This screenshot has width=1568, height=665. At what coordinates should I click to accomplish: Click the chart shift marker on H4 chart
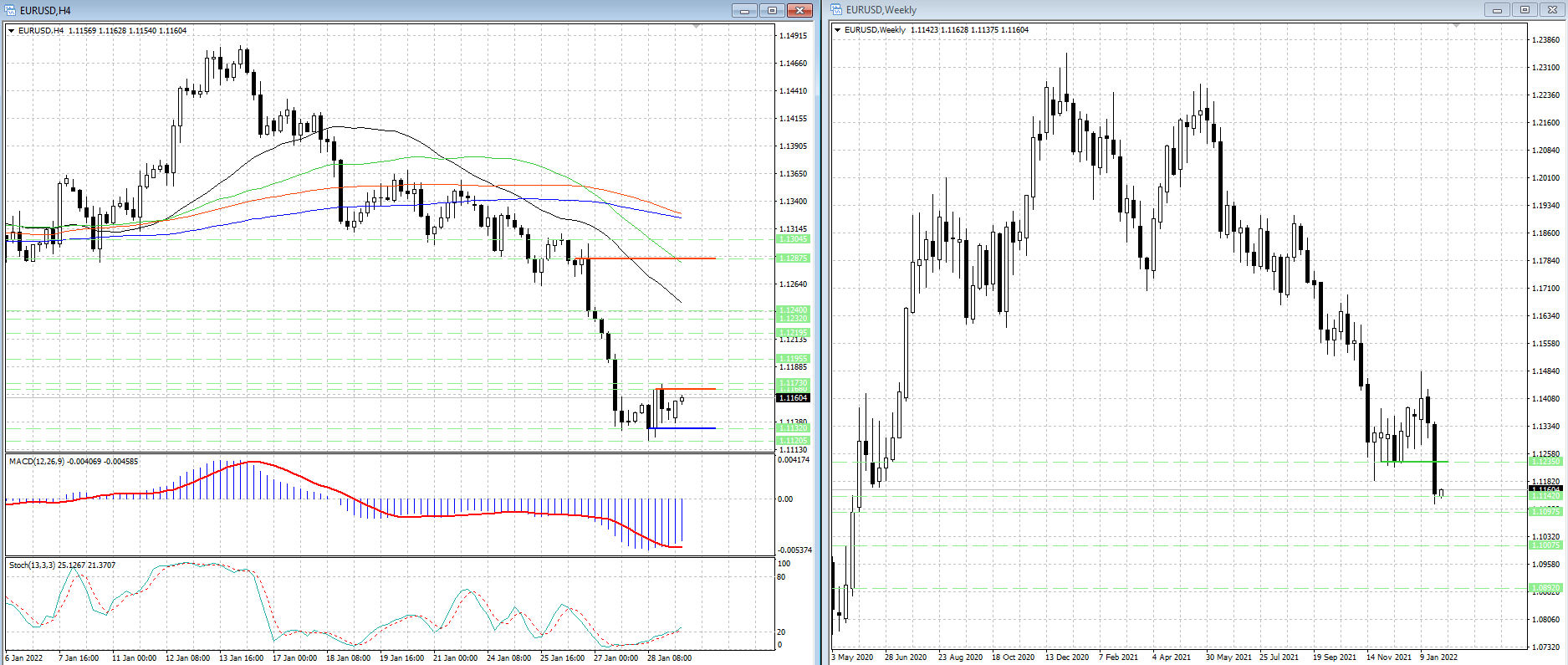point(697,28)
